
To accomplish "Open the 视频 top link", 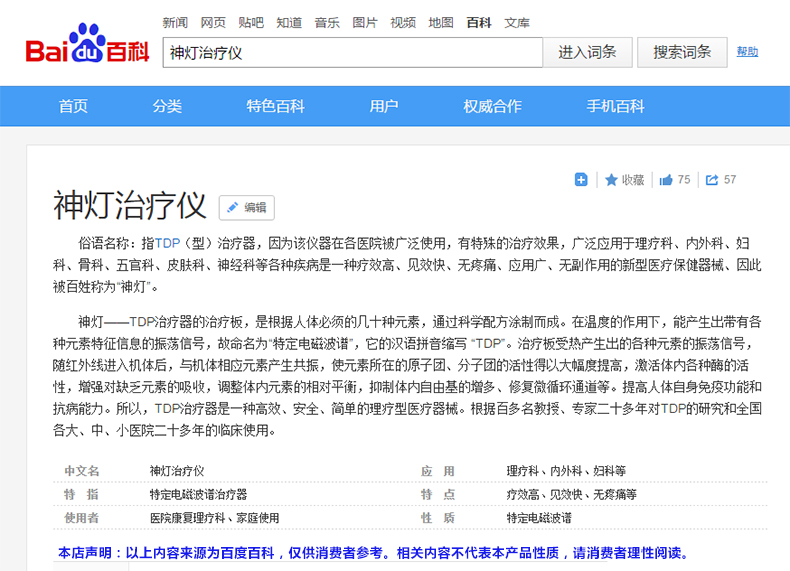I will coord(403,23).
